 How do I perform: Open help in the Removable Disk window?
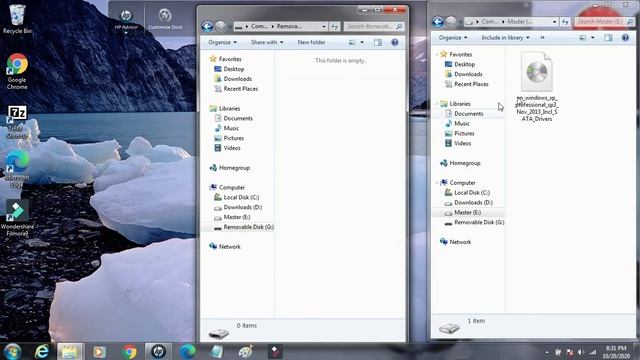[x=395, y=42]
